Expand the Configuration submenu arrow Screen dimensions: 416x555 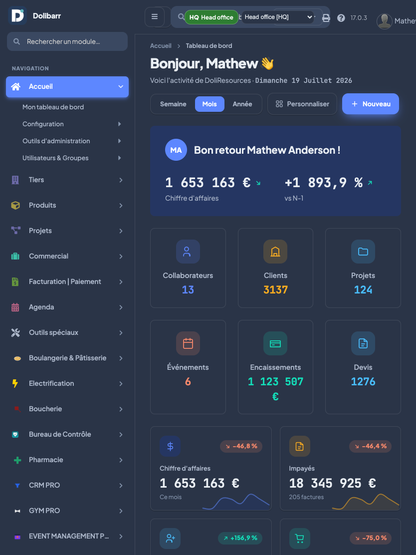[120, 124]
